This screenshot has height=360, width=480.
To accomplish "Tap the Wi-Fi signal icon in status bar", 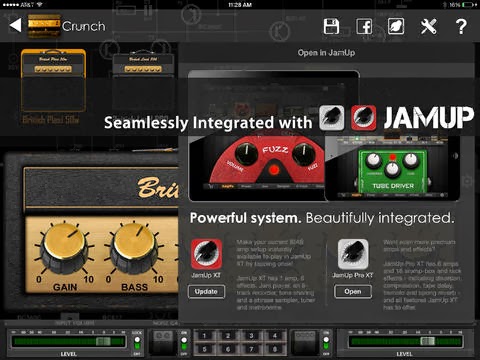I will [x=40, y=5].
